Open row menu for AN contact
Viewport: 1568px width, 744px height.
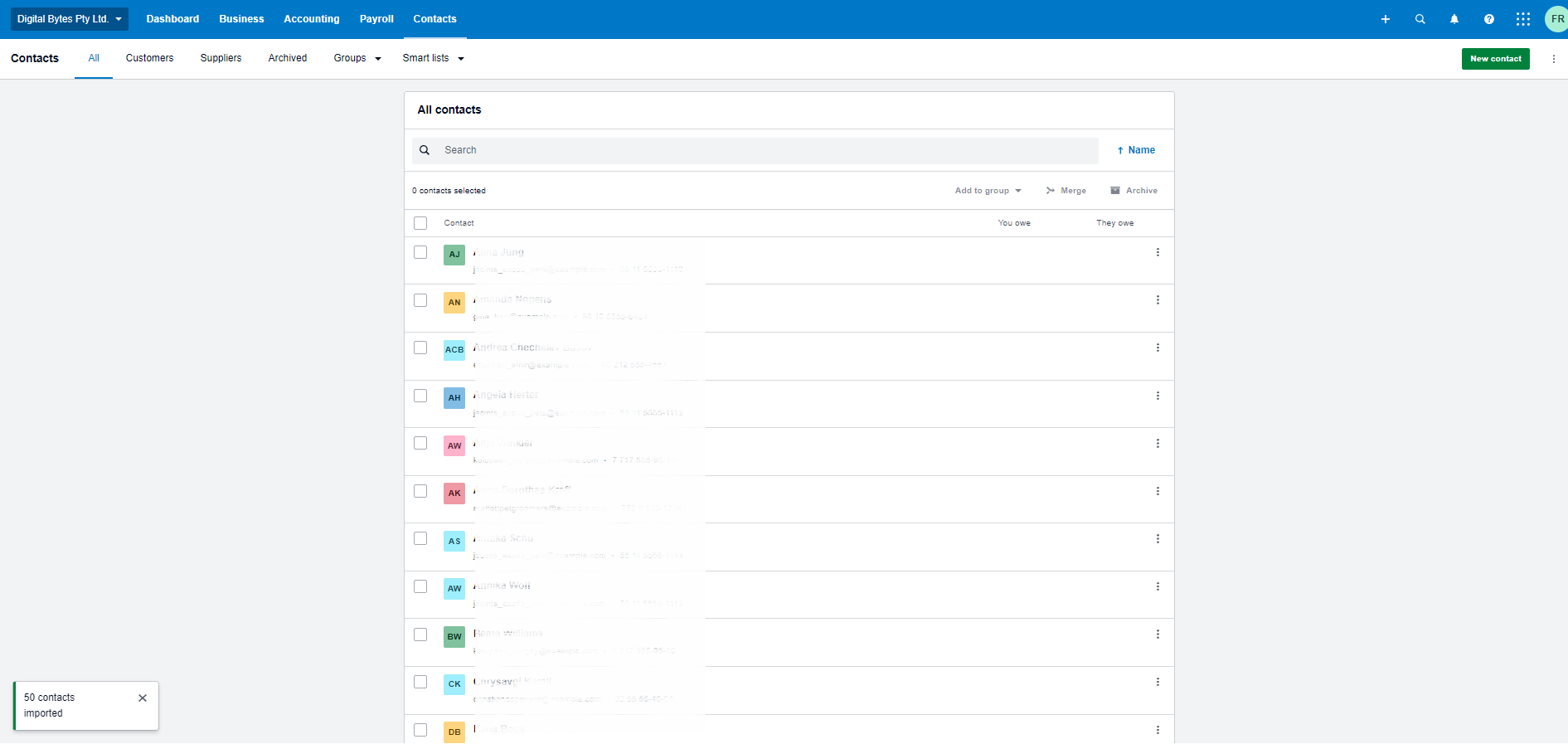(x=1158, y=300)
